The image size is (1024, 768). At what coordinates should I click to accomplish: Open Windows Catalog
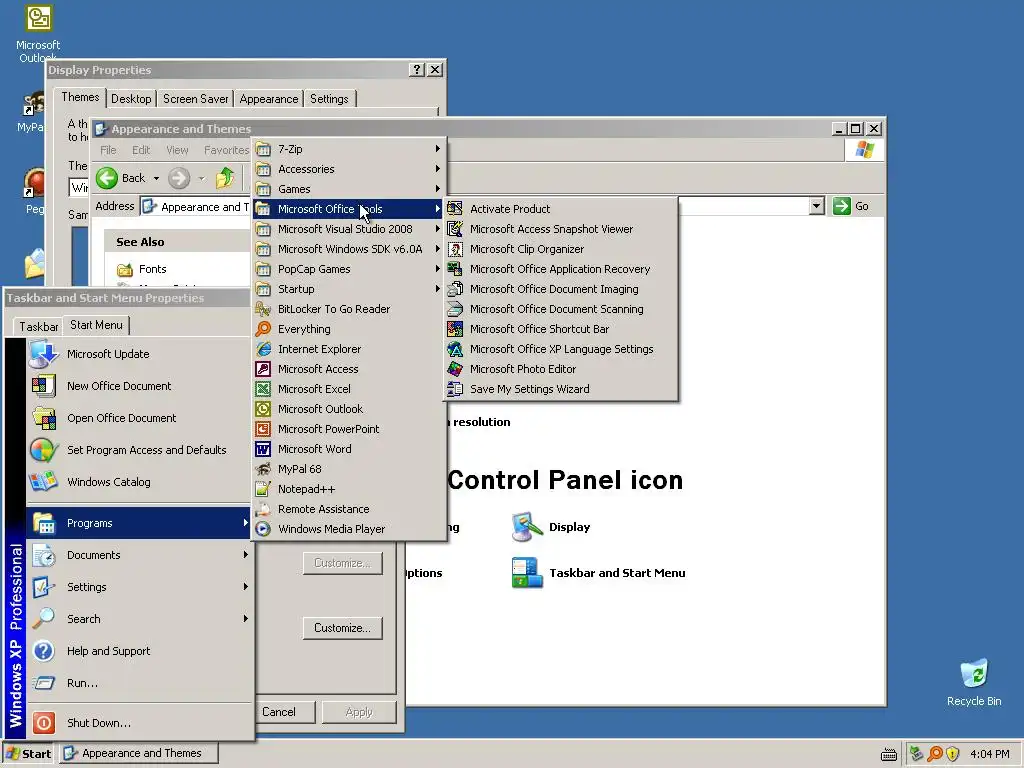tap(139, 482)
